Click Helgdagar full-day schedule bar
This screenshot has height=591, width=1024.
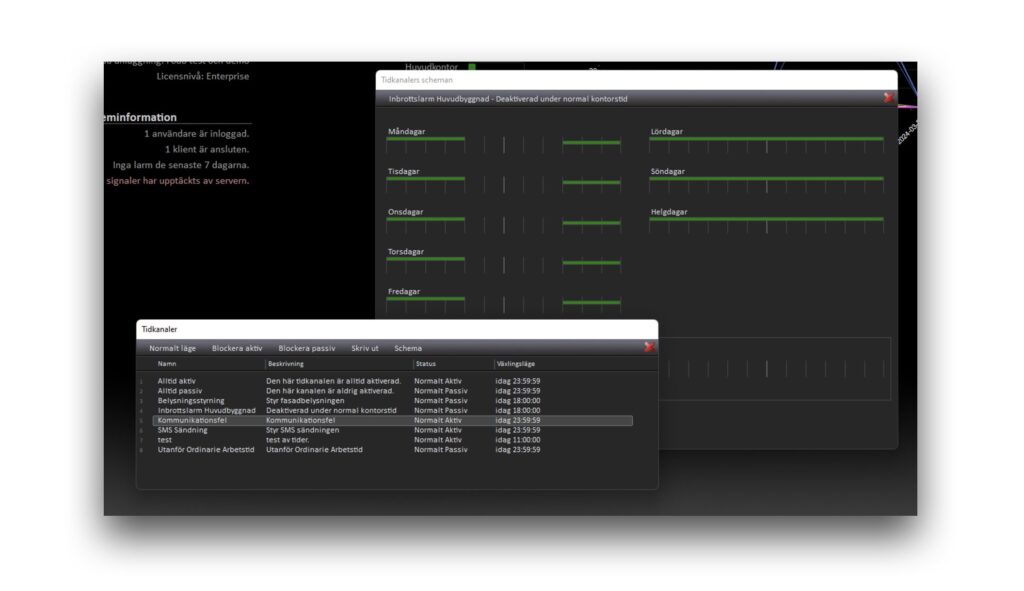(x=767, y=219)
